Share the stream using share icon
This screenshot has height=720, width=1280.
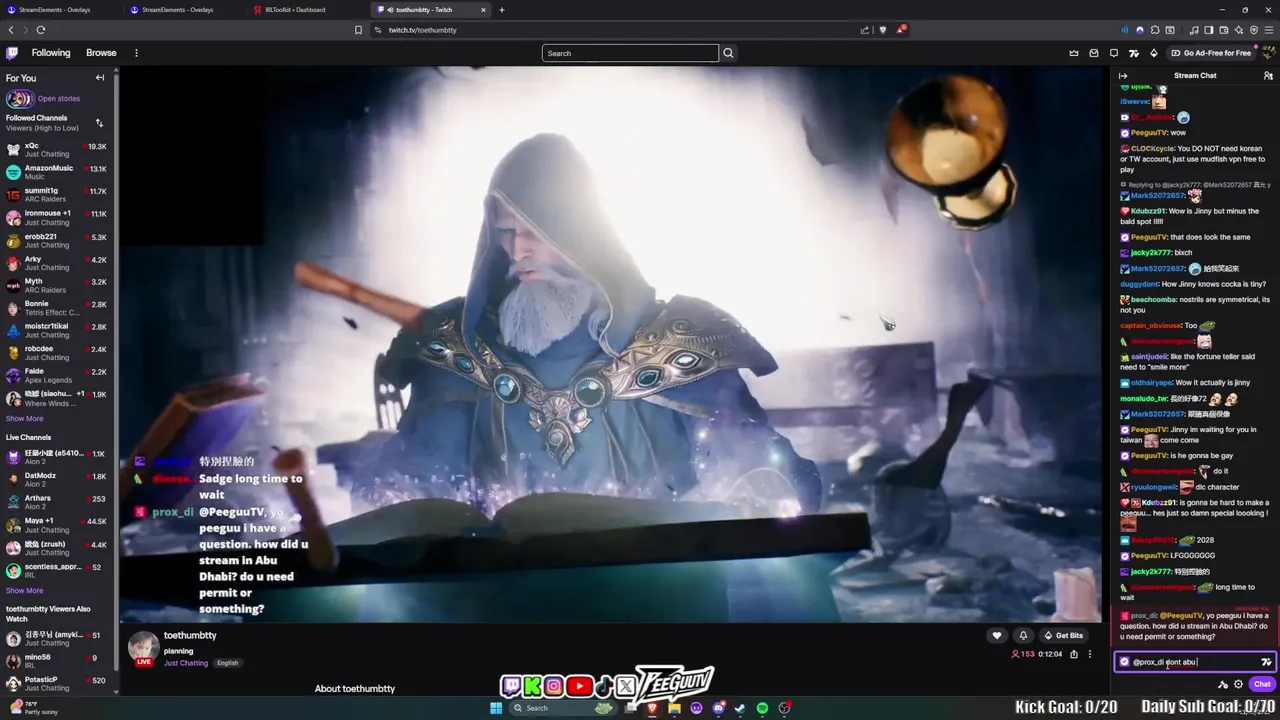(1074, 655)
